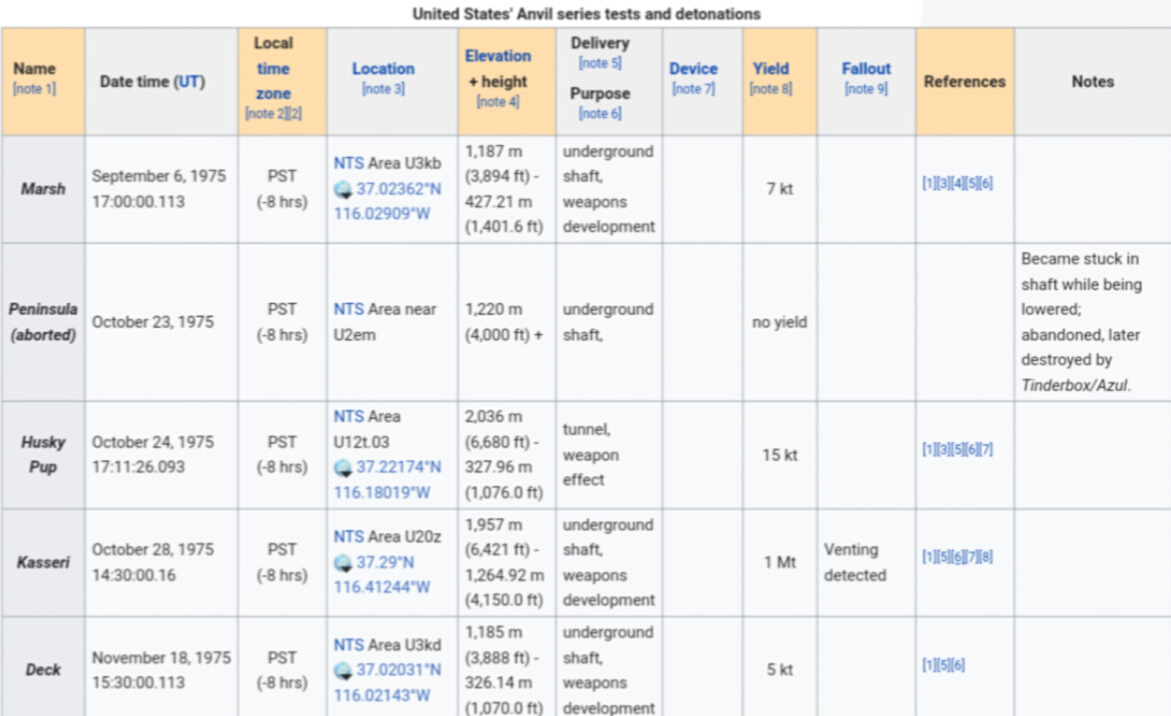
Task: Click the Yield header link
Action: pyautogui.click(x=771, y=69)
